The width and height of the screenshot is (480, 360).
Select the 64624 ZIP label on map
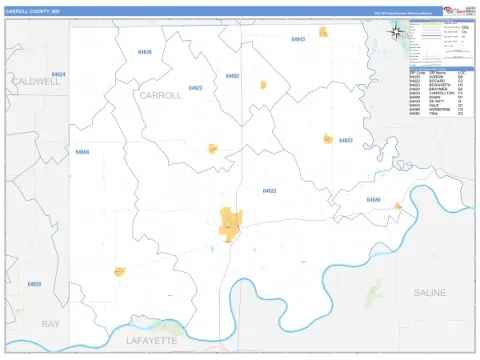[58, 74]
